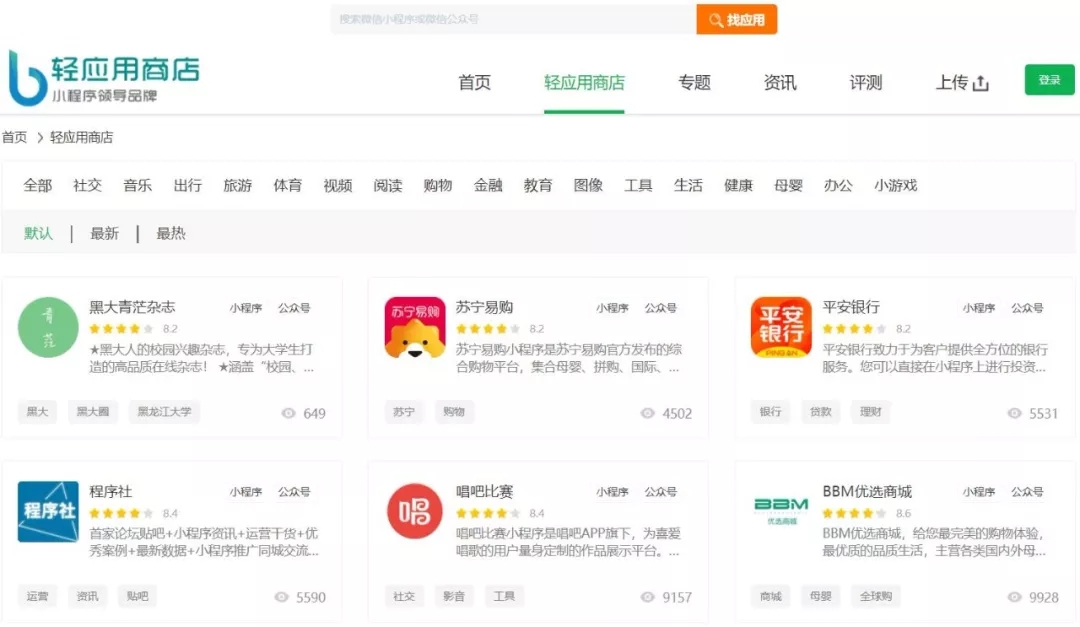Filter by the 工具 category
This screenshot has height=627, width=1080.
638,185
